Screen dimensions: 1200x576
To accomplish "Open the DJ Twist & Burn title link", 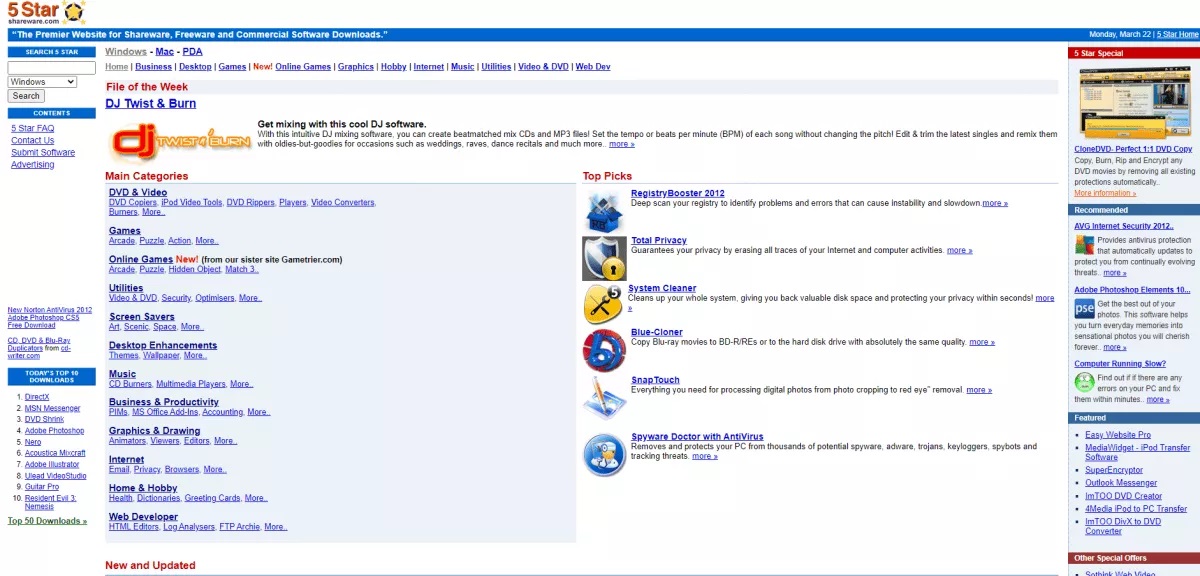I will click(x=151, y=103).
